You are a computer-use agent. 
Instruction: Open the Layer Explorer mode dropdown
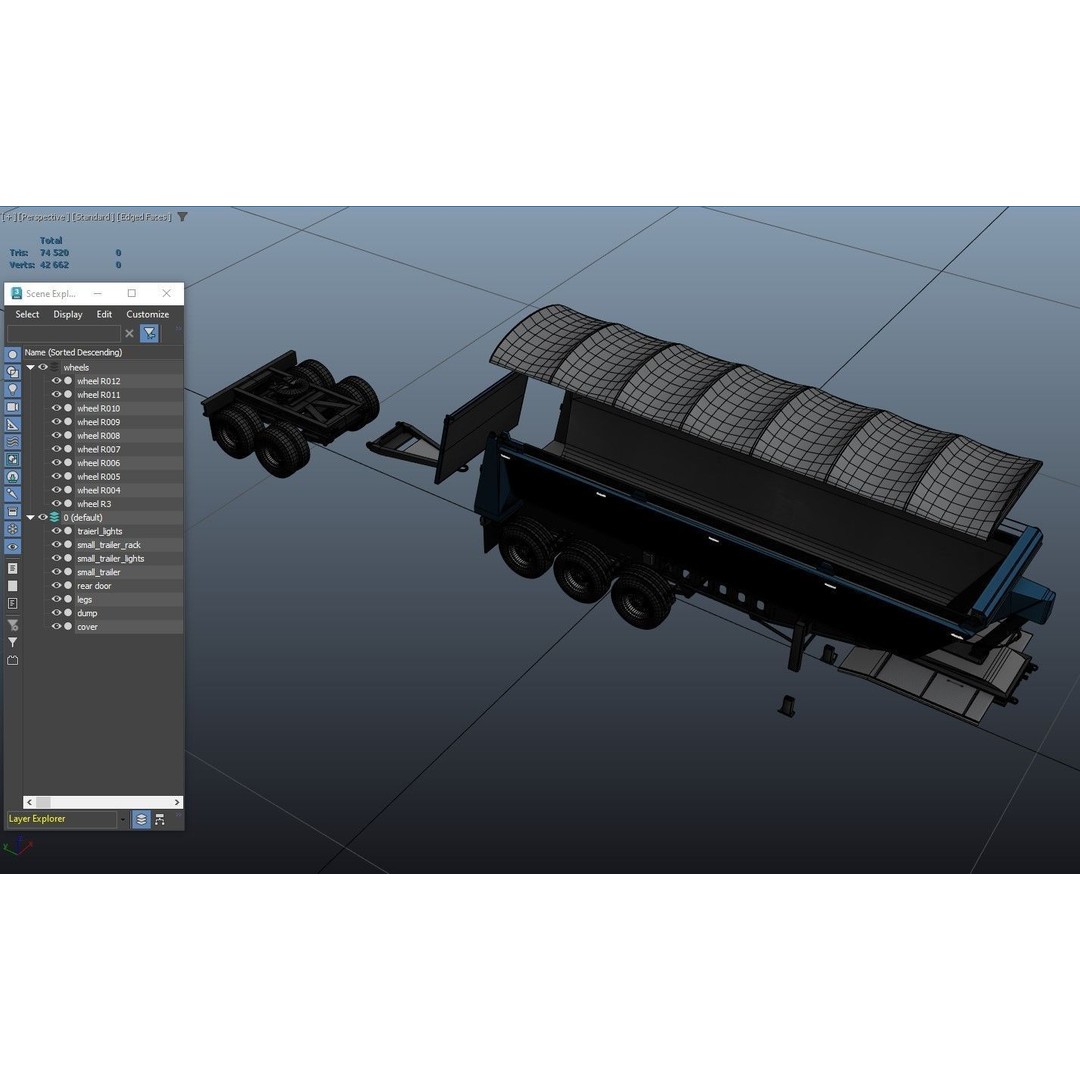[x=123, y=818]
